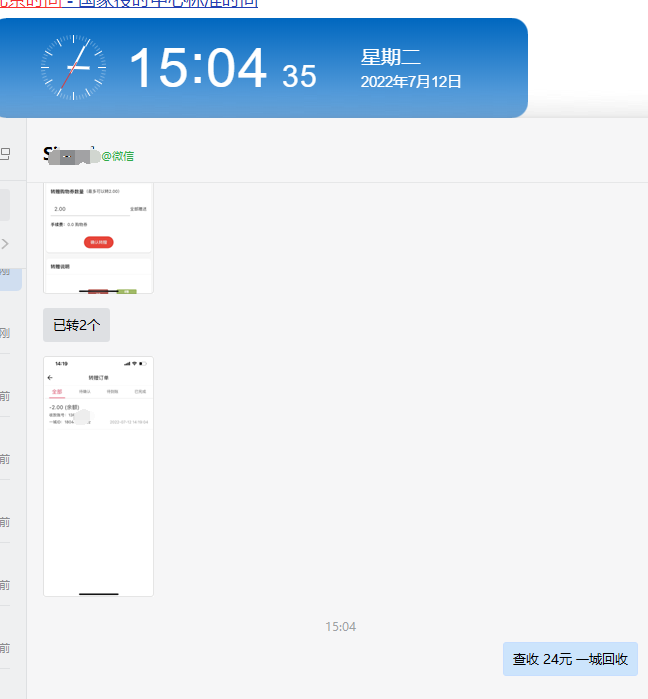Click the @微信 contact source label
This screenshot has width=648, height=699.
click(117, 156)
